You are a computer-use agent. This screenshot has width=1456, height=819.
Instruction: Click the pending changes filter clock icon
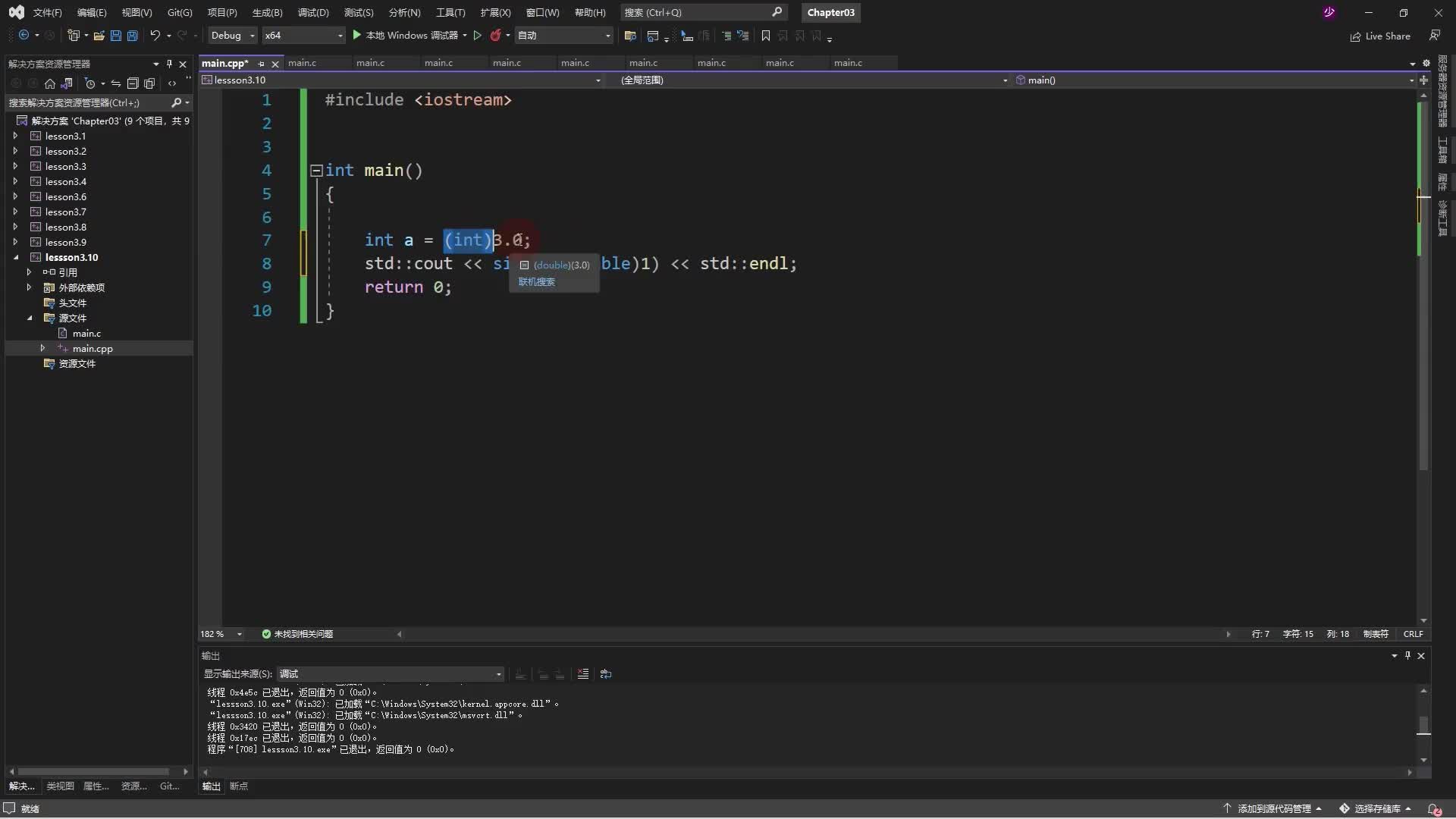pos(90,83)
